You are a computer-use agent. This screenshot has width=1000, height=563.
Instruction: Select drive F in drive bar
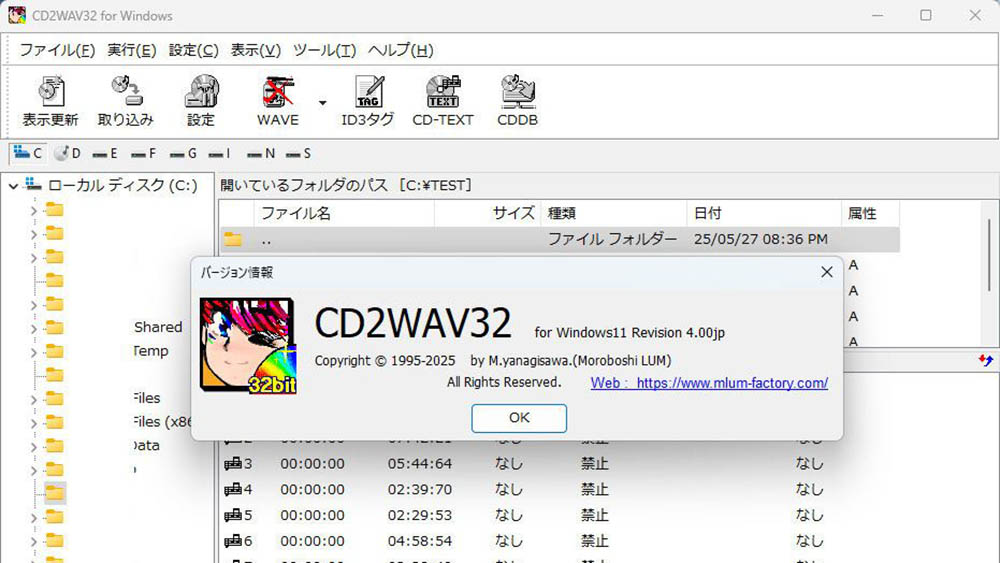click(143, 153)
